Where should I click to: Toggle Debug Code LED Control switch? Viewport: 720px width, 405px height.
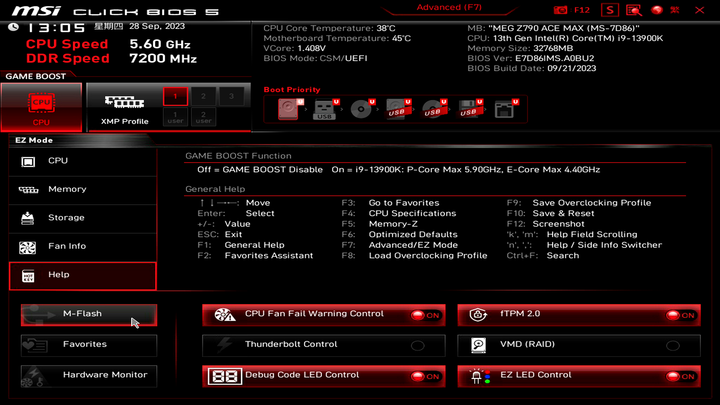426,377
